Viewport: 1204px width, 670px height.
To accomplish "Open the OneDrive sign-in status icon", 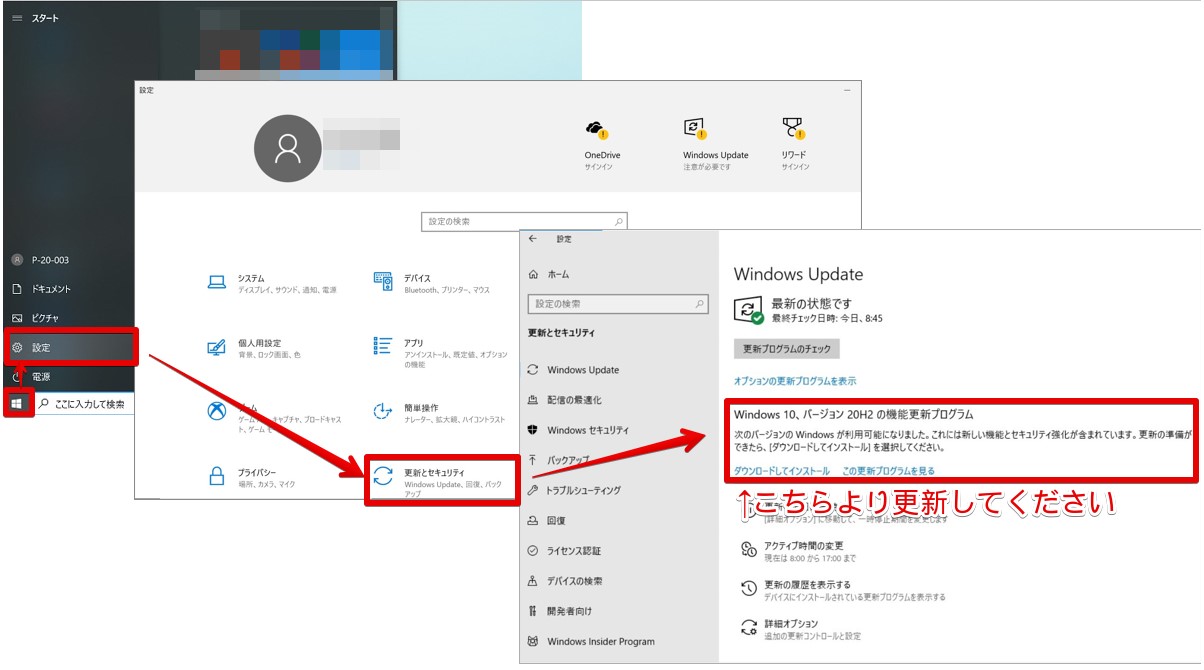I will coord(599,129).
